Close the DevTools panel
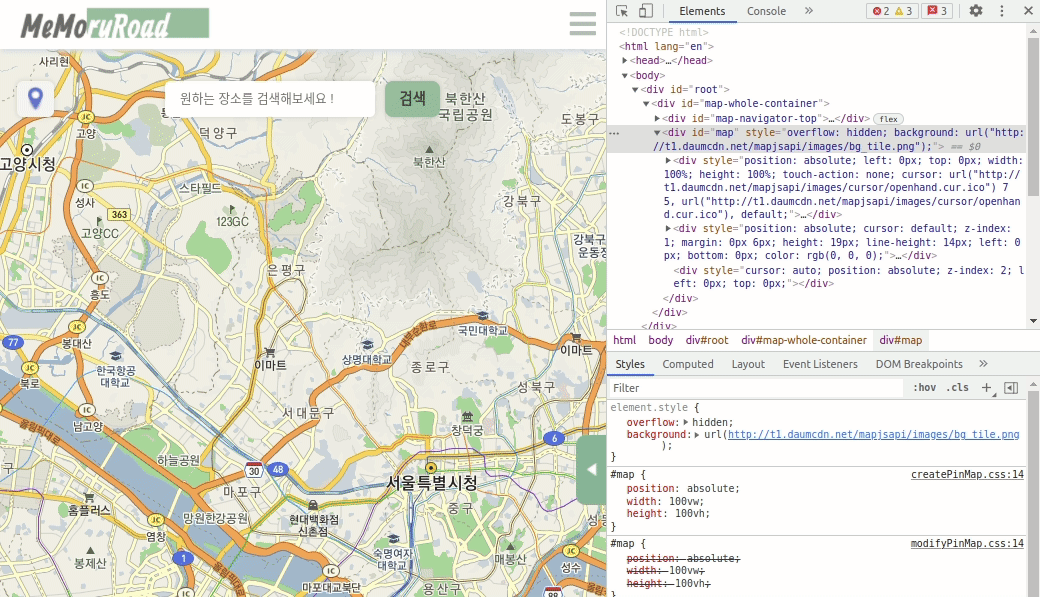The image size is (1040, 597). point(1028,11)
